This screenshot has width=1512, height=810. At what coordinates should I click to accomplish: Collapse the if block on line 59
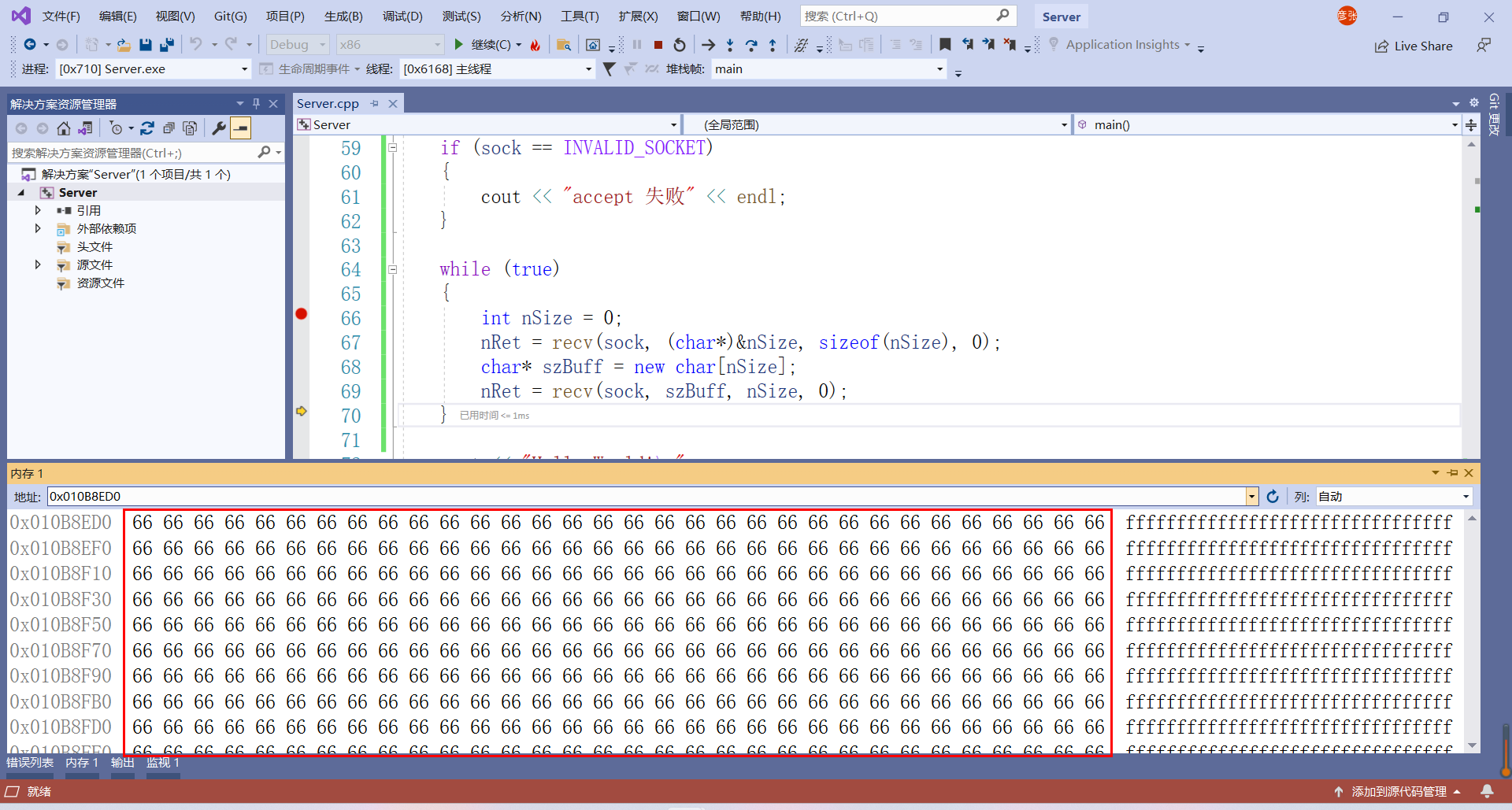tap(392, 147)
